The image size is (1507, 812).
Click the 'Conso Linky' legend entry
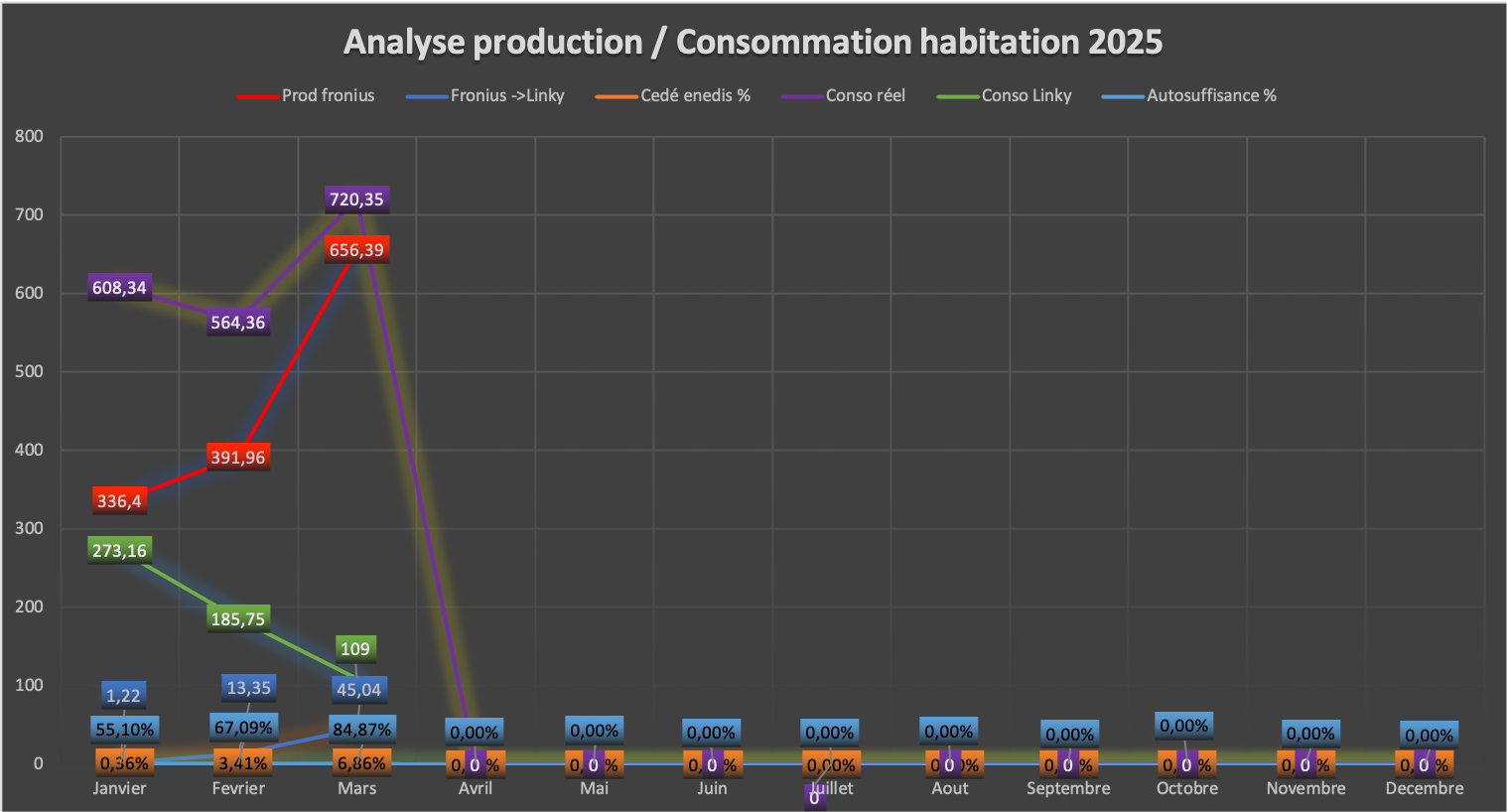[1004, 95]
